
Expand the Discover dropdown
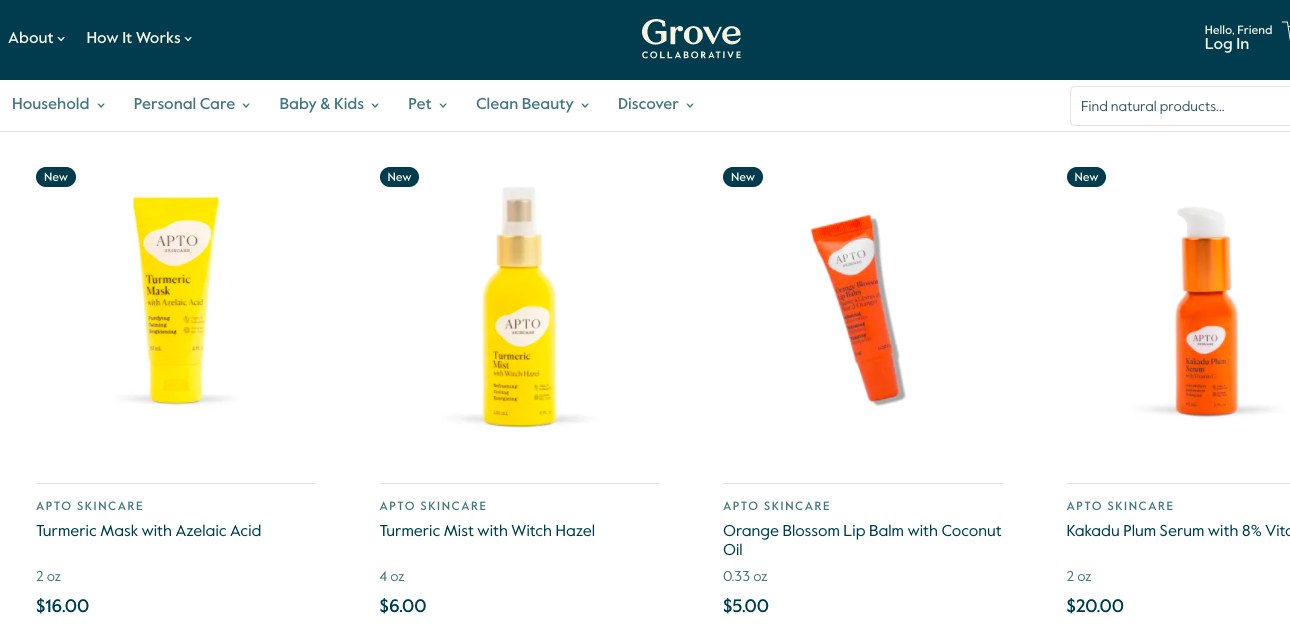point(656,104)
